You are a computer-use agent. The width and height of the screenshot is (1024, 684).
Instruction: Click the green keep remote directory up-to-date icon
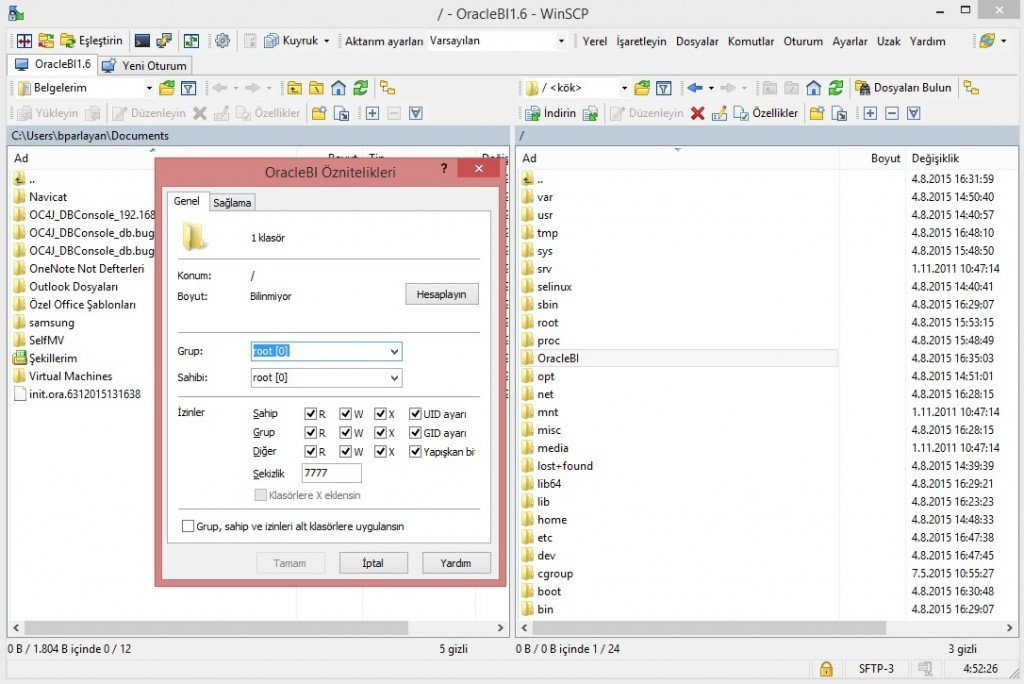coord(191,41)
